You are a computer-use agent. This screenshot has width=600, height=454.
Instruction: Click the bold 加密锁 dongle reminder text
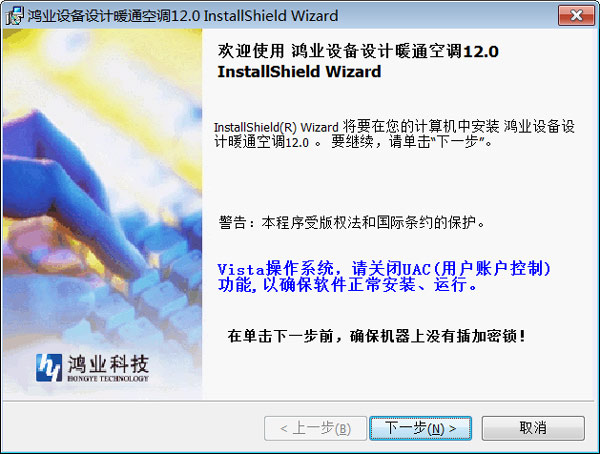click(377, 336)
